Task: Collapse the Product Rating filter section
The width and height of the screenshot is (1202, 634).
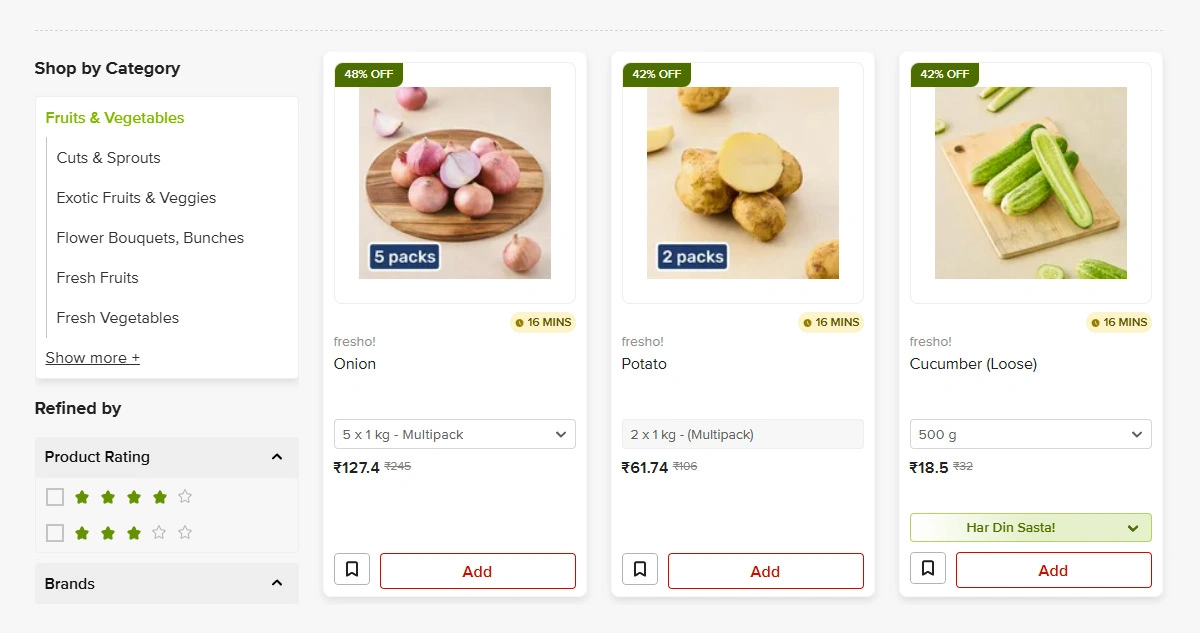Action: pyautogui.click(x=277, y=457)
